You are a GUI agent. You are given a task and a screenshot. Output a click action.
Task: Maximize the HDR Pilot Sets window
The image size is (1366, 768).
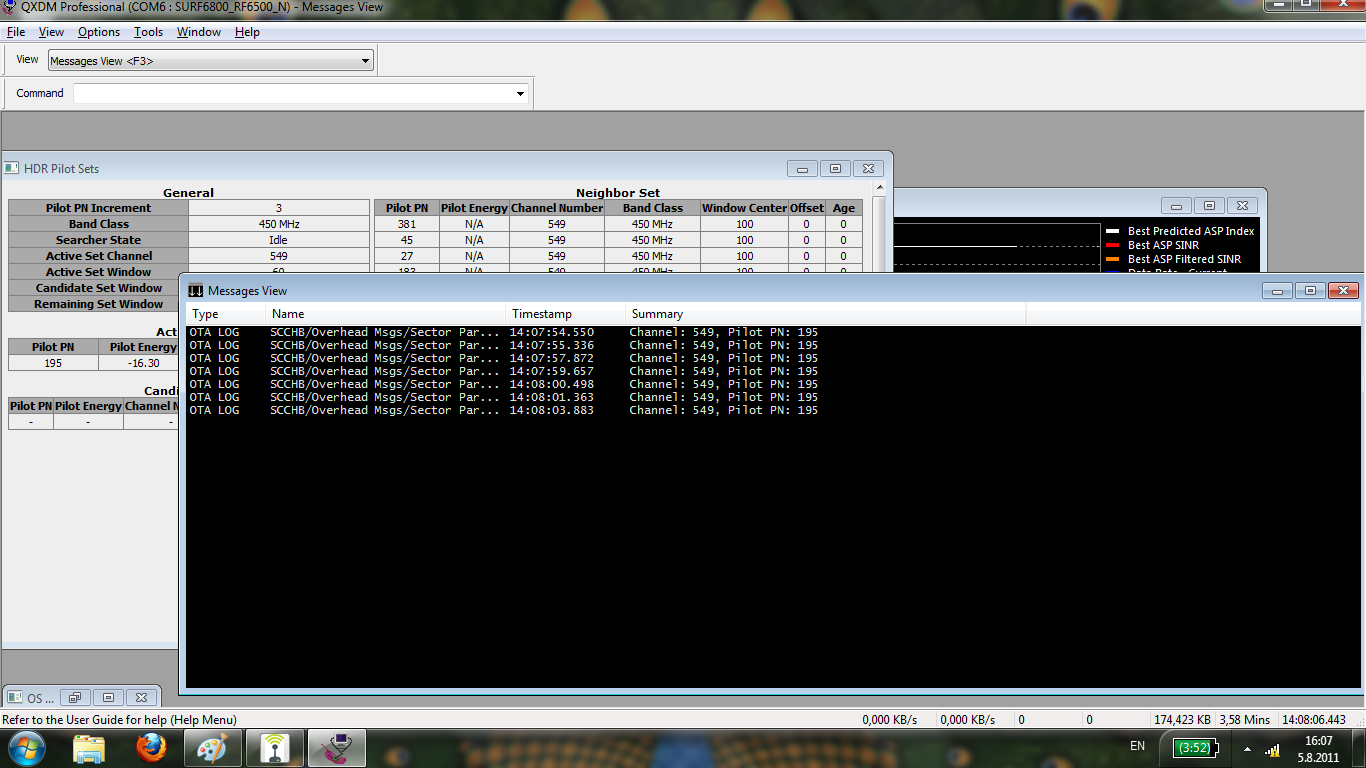[835, 169]
